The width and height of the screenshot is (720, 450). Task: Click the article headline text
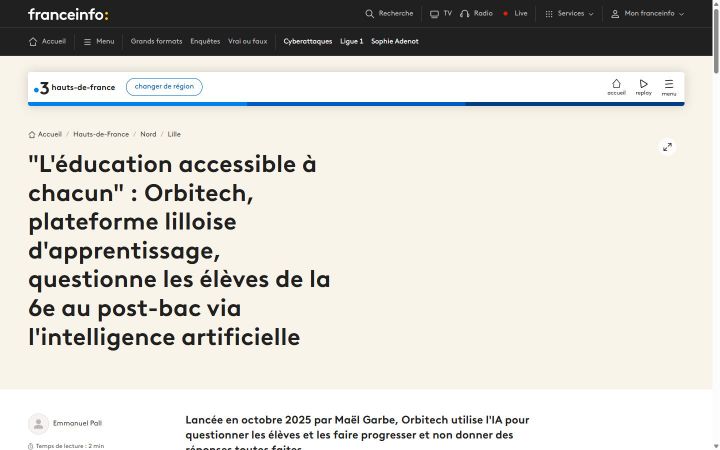pyautogui.click(x=179, y=251)
